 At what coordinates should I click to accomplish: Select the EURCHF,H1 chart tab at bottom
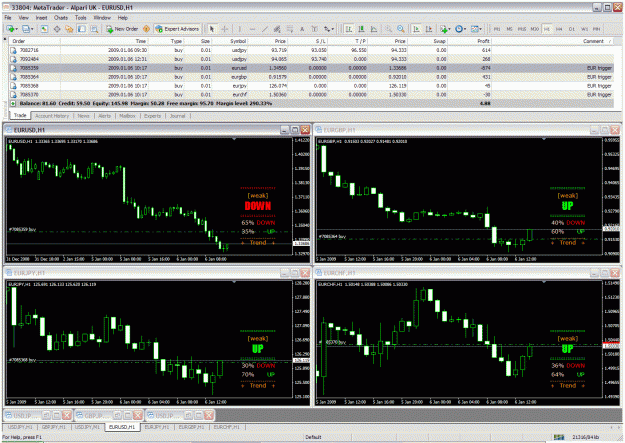pyautogui.click(x=226, y=427)
